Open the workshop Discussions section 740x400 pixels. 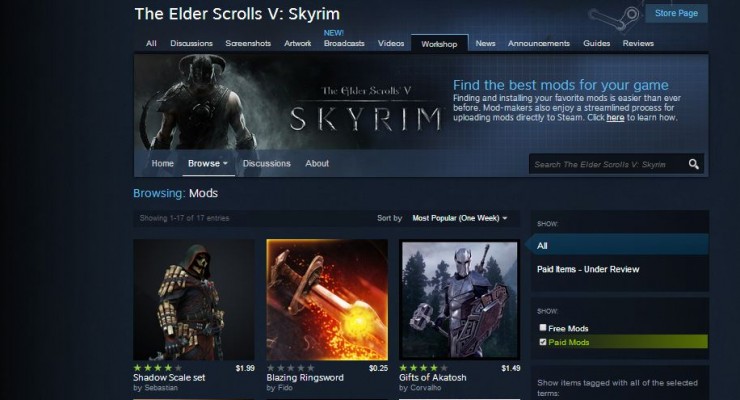267,164
